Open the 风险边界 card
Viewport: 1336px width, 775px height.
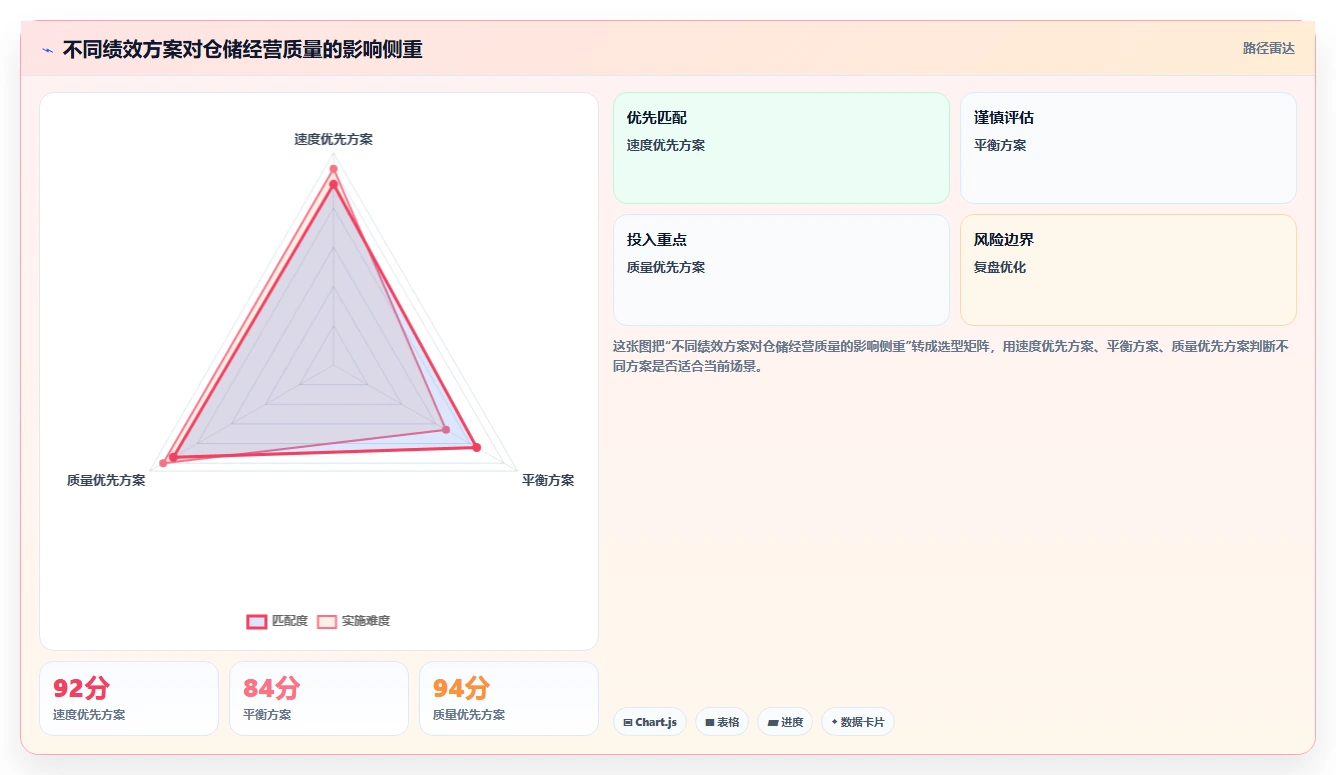tap(1128, 270)
